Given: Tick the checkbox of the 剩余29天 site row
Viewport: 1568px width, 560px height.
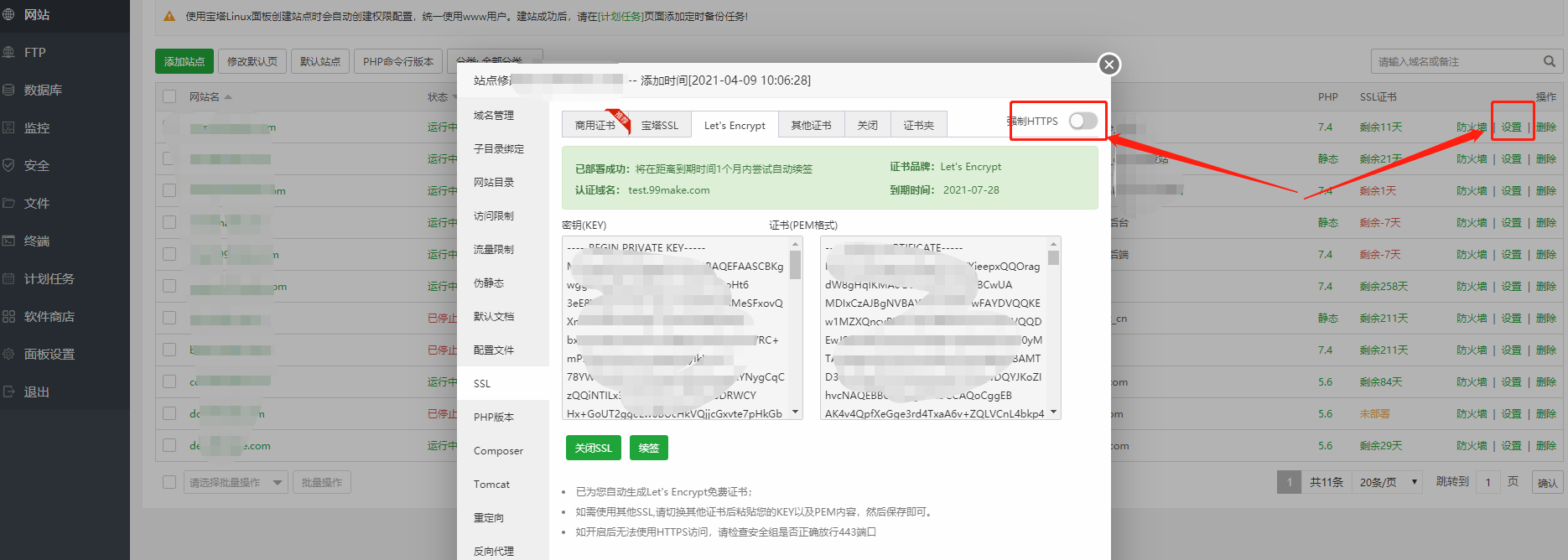Looking at the screenshot, I should coord(169,445).
